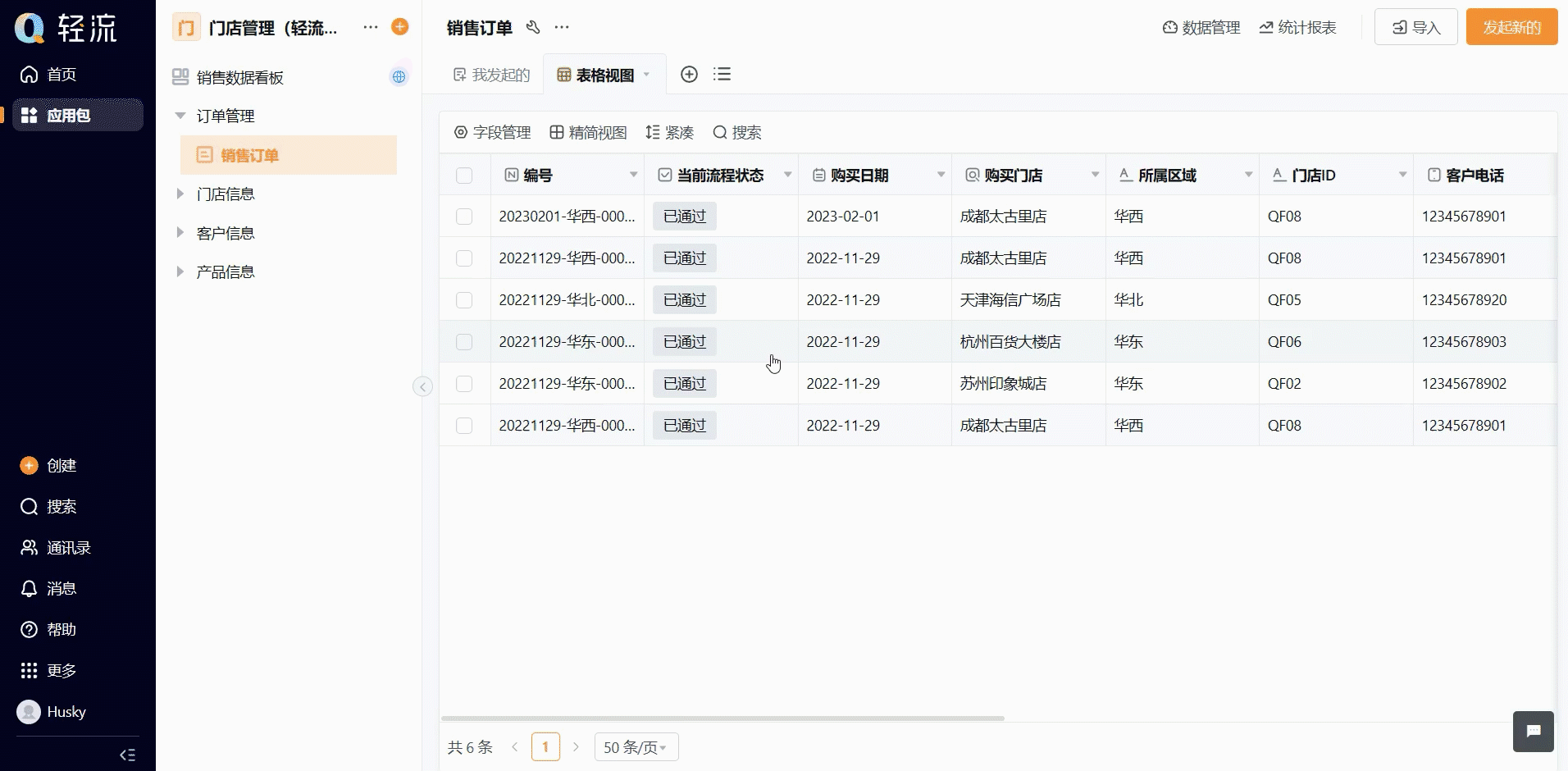Open 当前流程状态 column dropdown arrow

[x=787, y=175]
